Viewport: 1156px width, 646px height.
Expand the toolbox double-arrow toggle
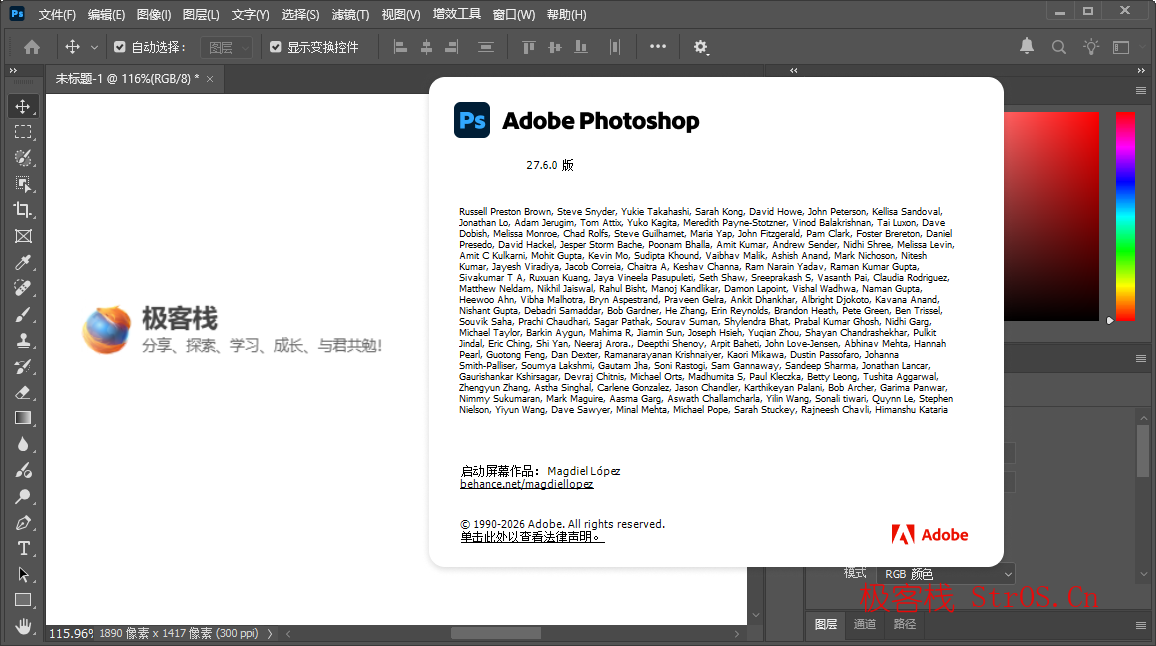[x=13, y=71]
